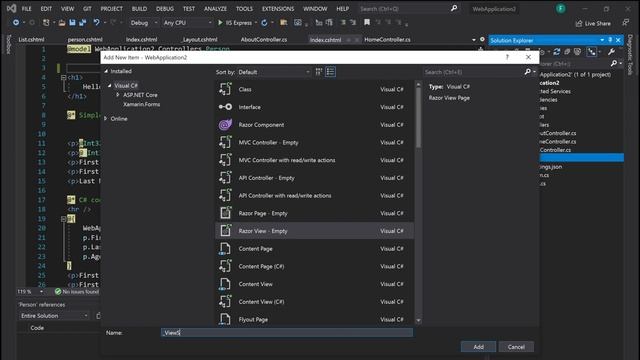
Task: Click the Save file toolbar icon
Action: click(72, 23)
